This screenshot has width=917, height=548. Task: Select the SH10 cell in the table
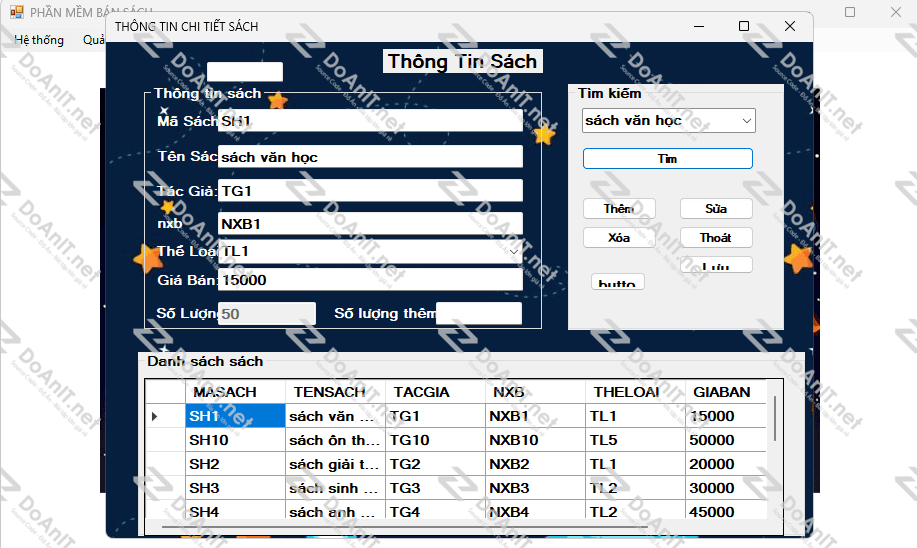pyautogui.click(x=235, y=440)
